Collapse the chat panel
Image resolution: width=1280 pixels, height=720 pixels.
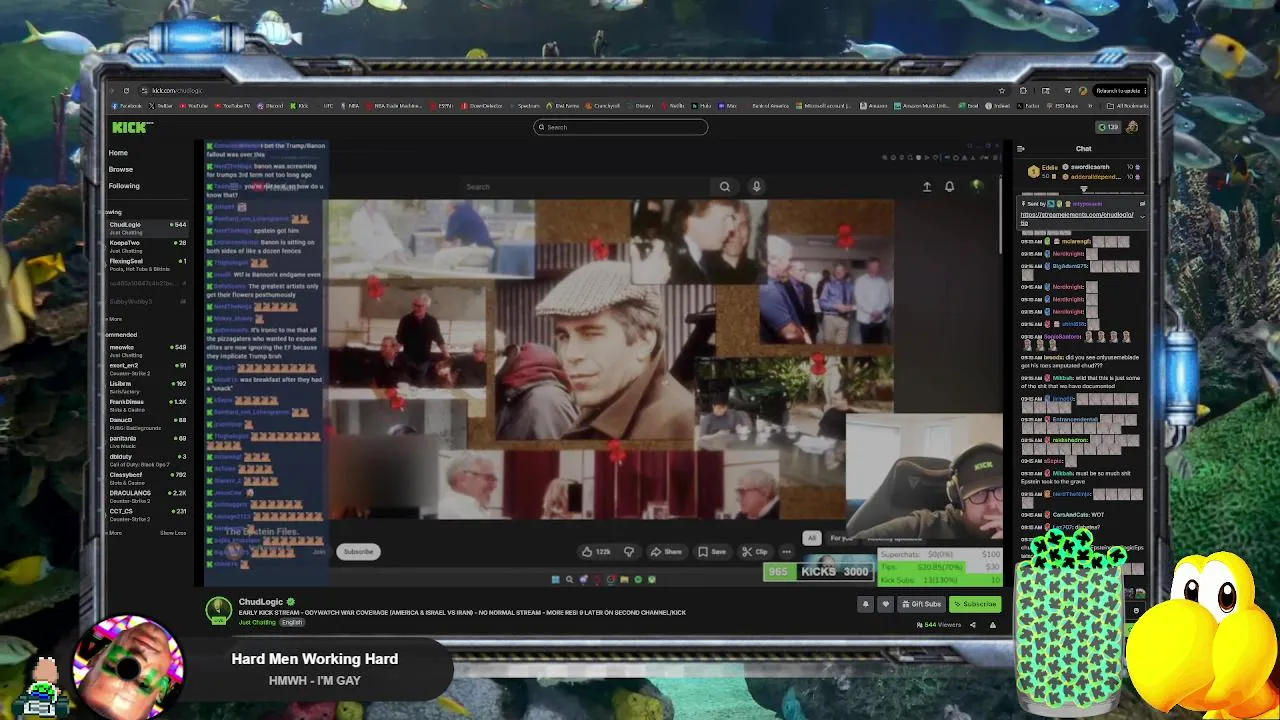point(1020,149)
